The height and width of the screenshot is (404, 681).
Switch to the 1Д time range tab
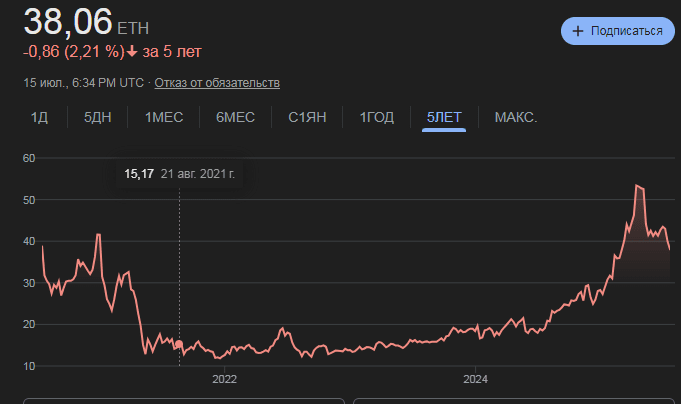[x=39, y=117]
